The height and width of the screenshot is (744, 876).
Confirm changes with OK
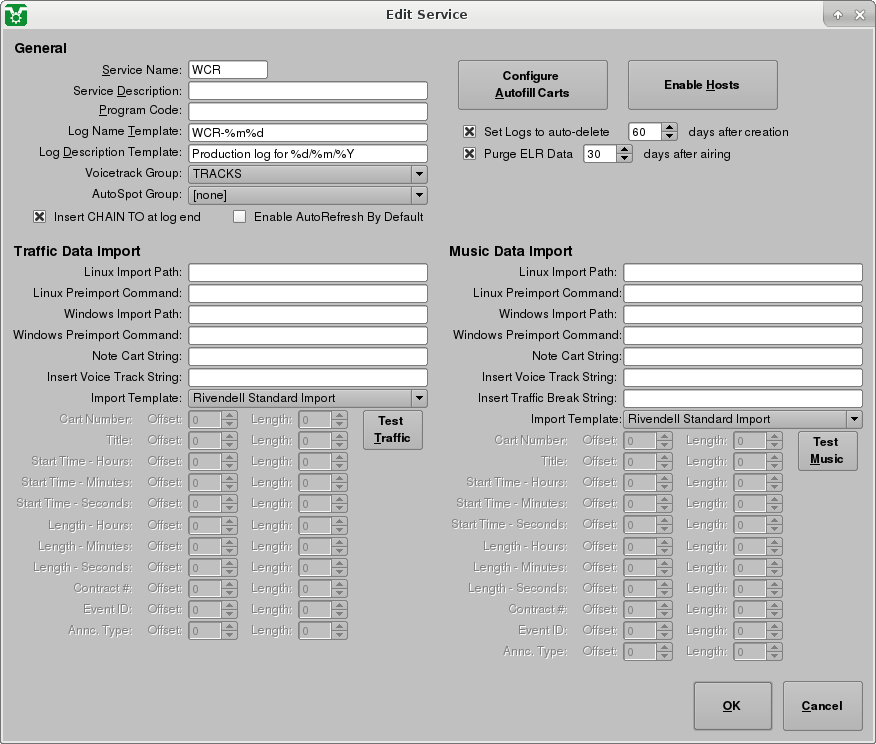(x=732, y=705)
